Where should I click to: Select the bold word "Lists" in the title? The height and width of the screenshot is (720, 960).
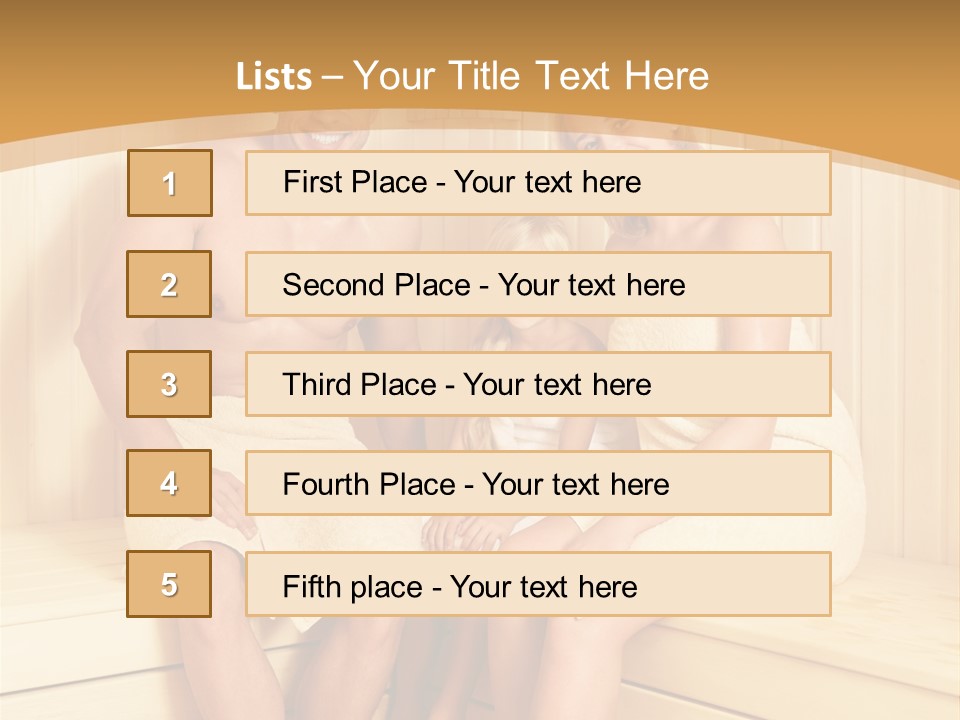tap(274, 77)
